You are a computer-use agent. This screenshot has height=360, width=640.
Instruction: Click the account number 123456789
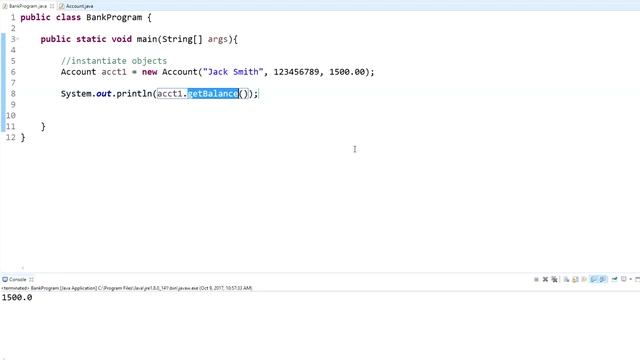click(x=296, y=72)
